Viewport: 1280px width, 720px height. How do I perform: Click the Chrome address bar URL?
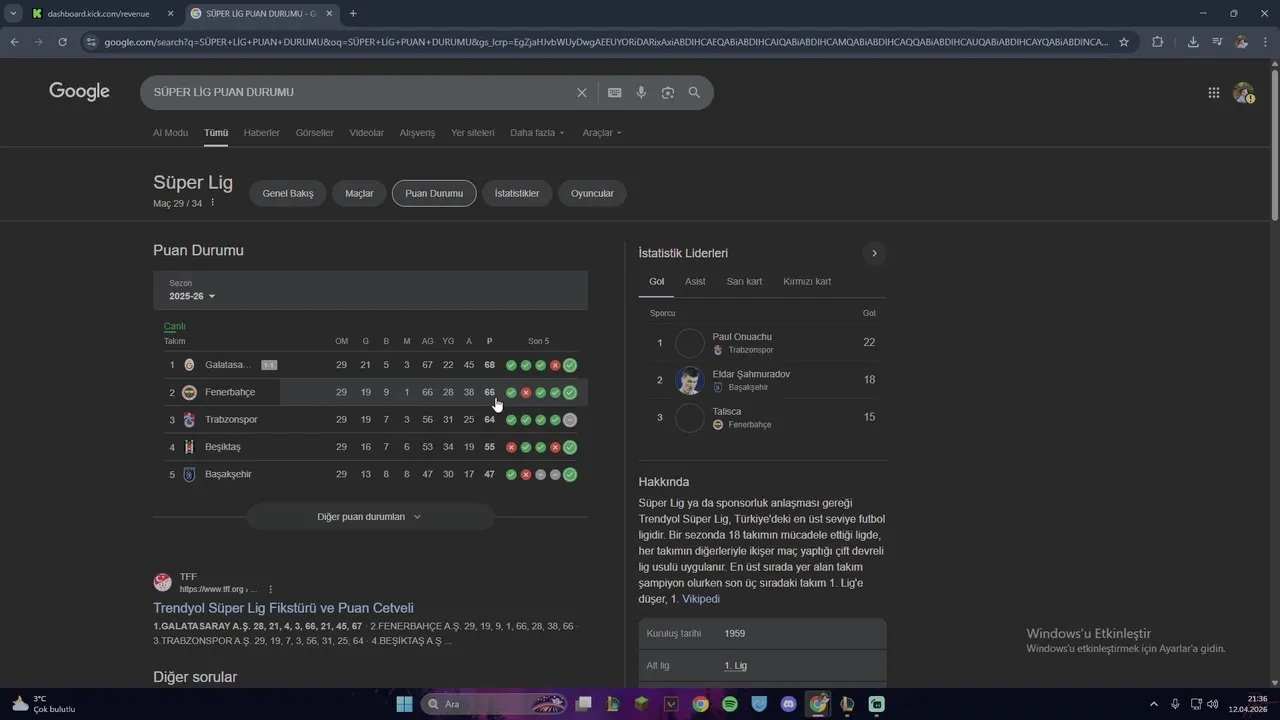coord(606,42)
